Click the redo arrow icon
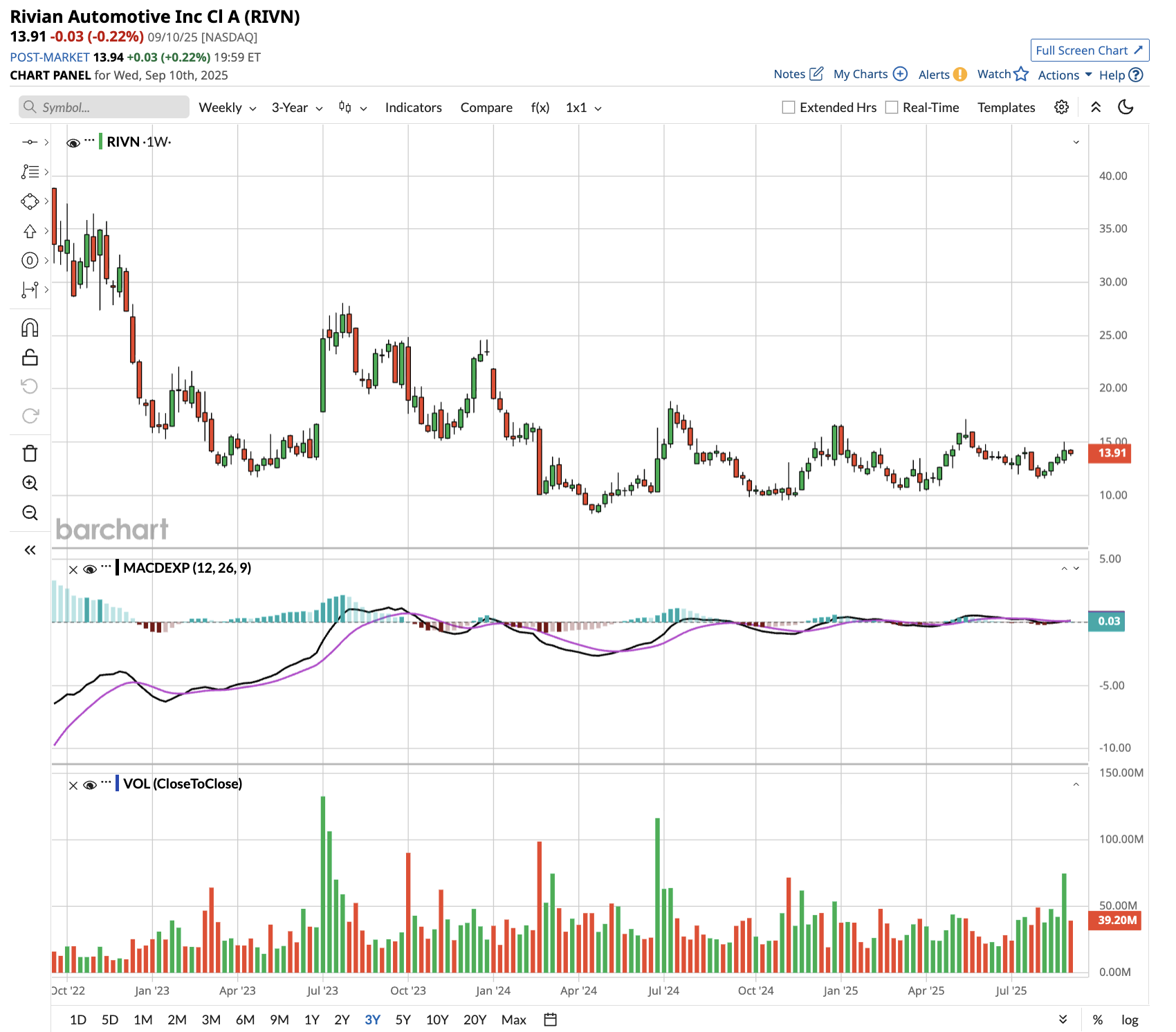The image size is (1176, 1032). tap(30, 416)
